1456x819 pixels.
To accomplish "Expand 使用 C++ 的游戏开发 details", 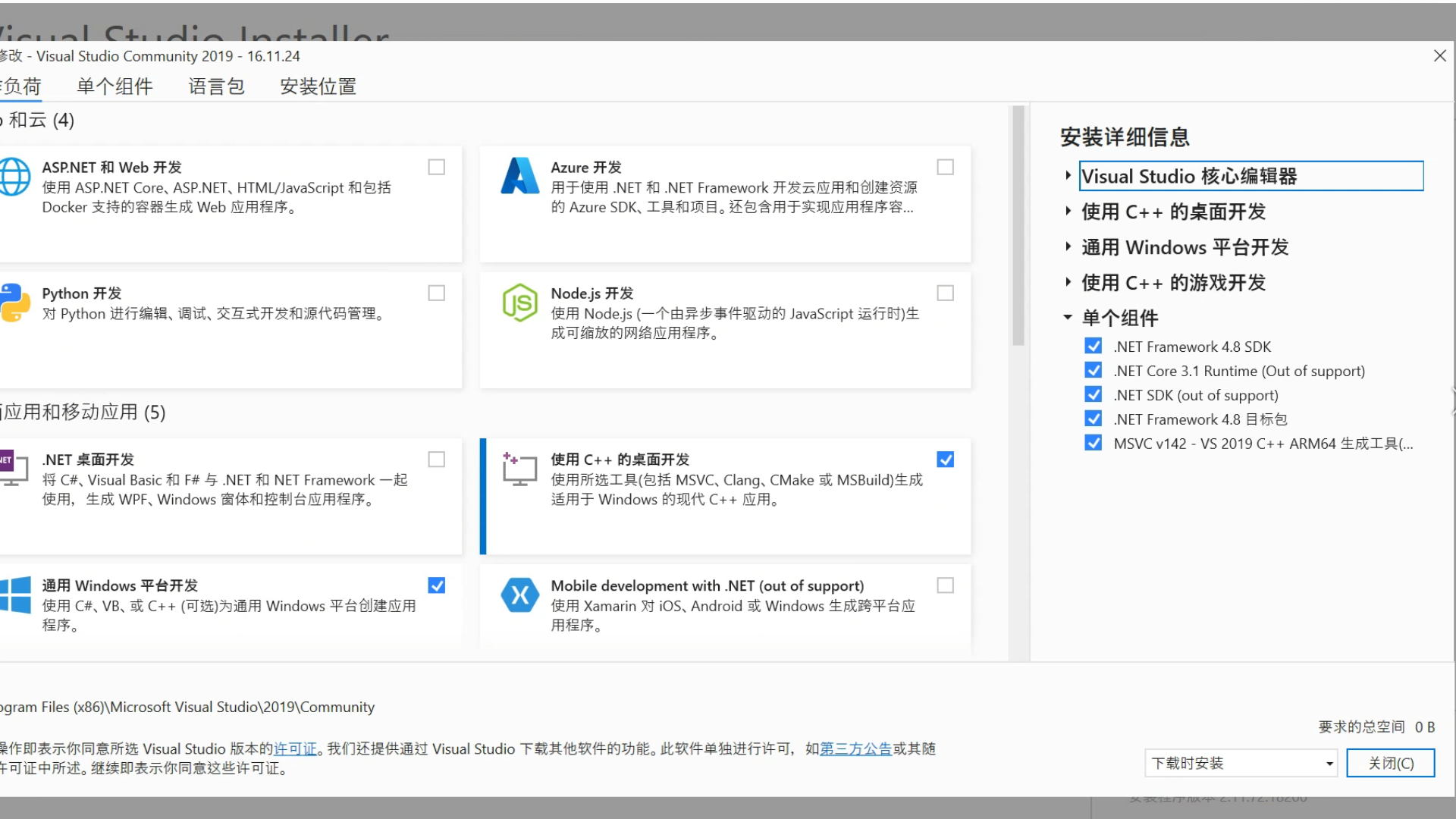I will tap(1068, 283).
